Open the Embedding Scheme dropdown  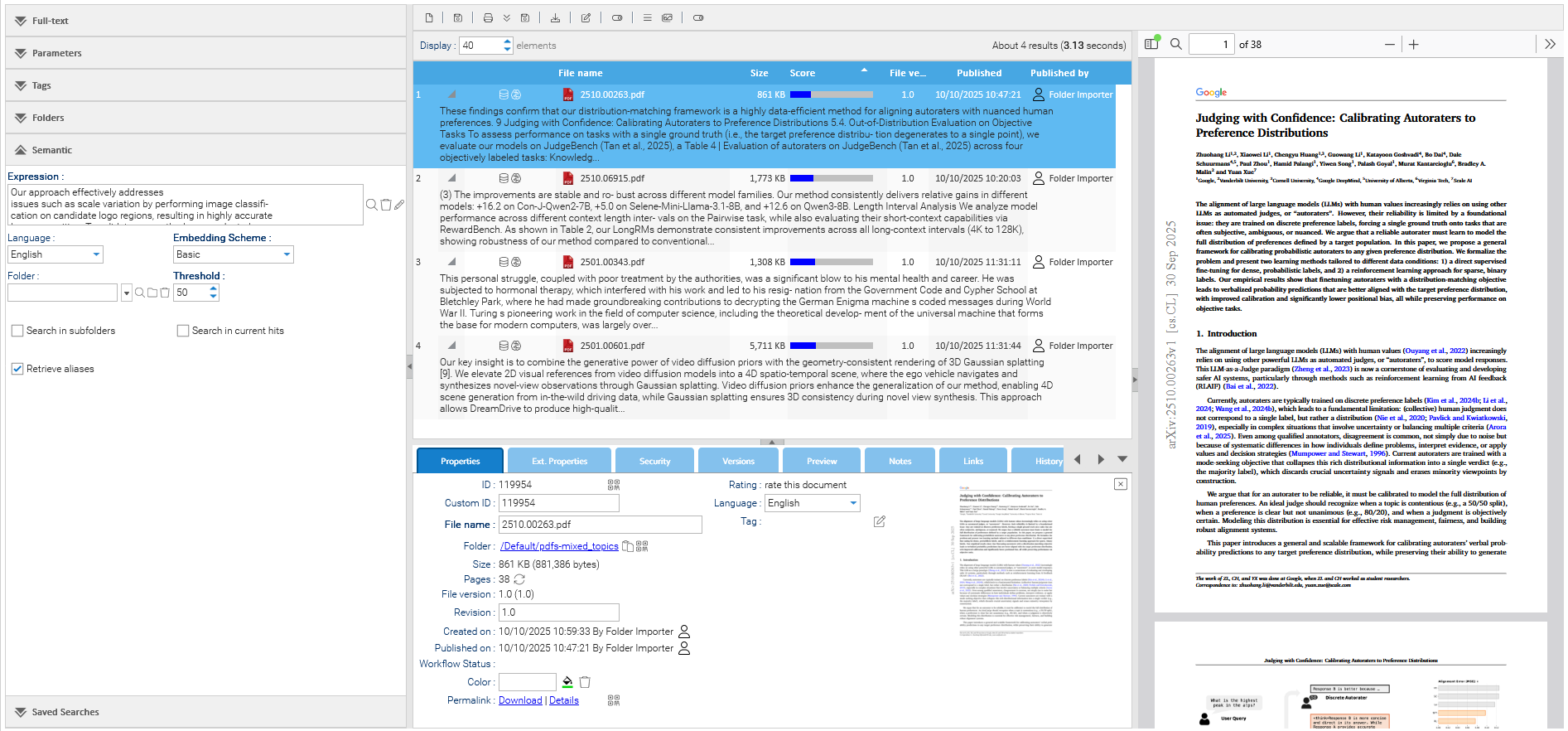tap(233, 254)
